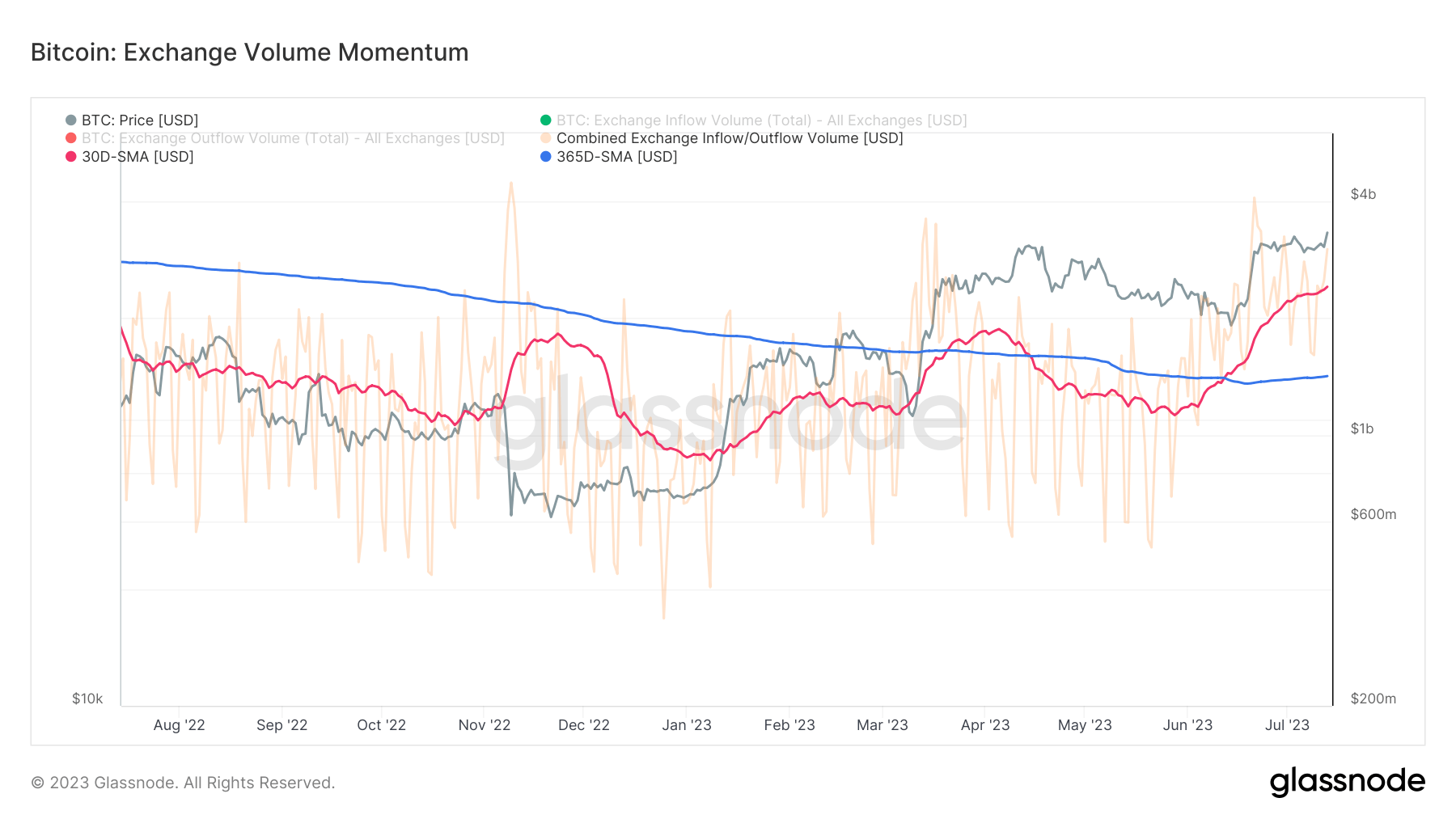
Task: Click the $4b right axis value
Action: point(1363,194)
